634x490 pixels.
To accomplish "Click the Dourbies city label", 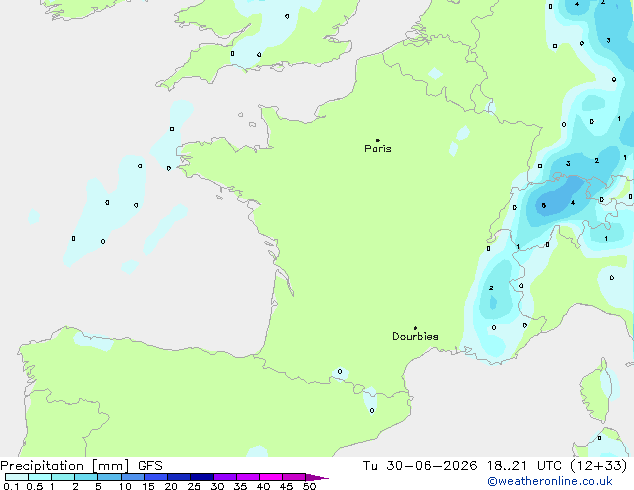I will (415, 336).
